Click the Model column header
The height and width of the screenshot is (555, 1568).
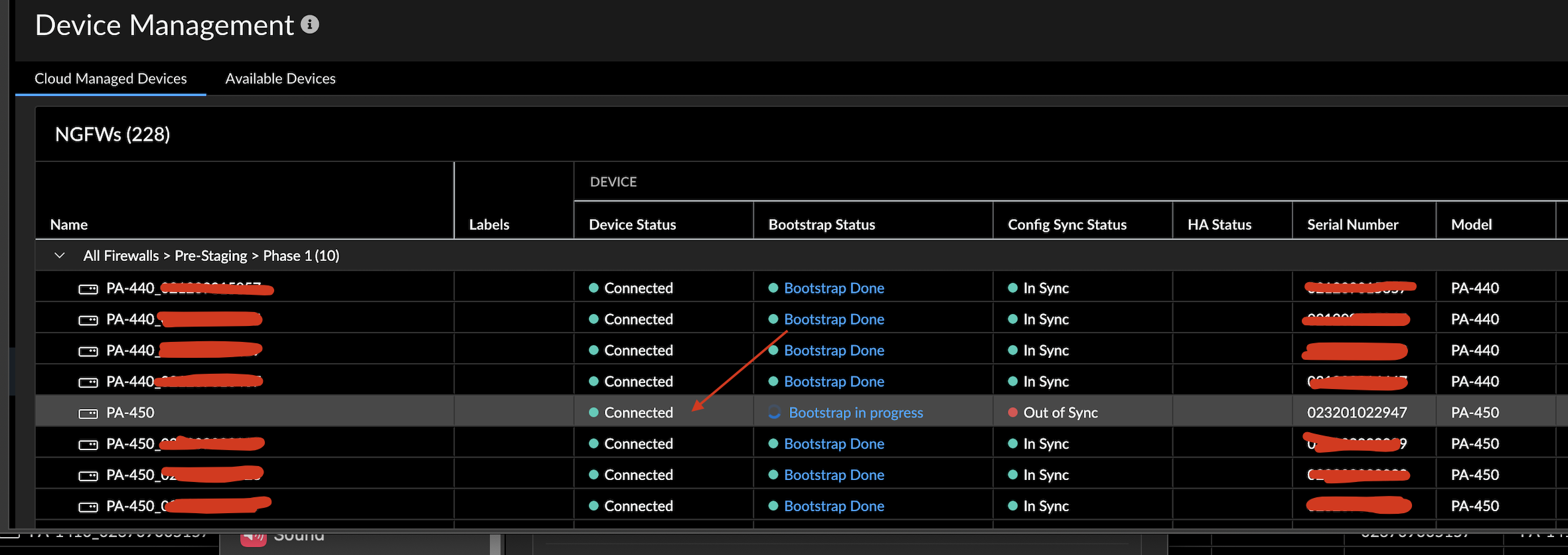(x=1471, y=224)
